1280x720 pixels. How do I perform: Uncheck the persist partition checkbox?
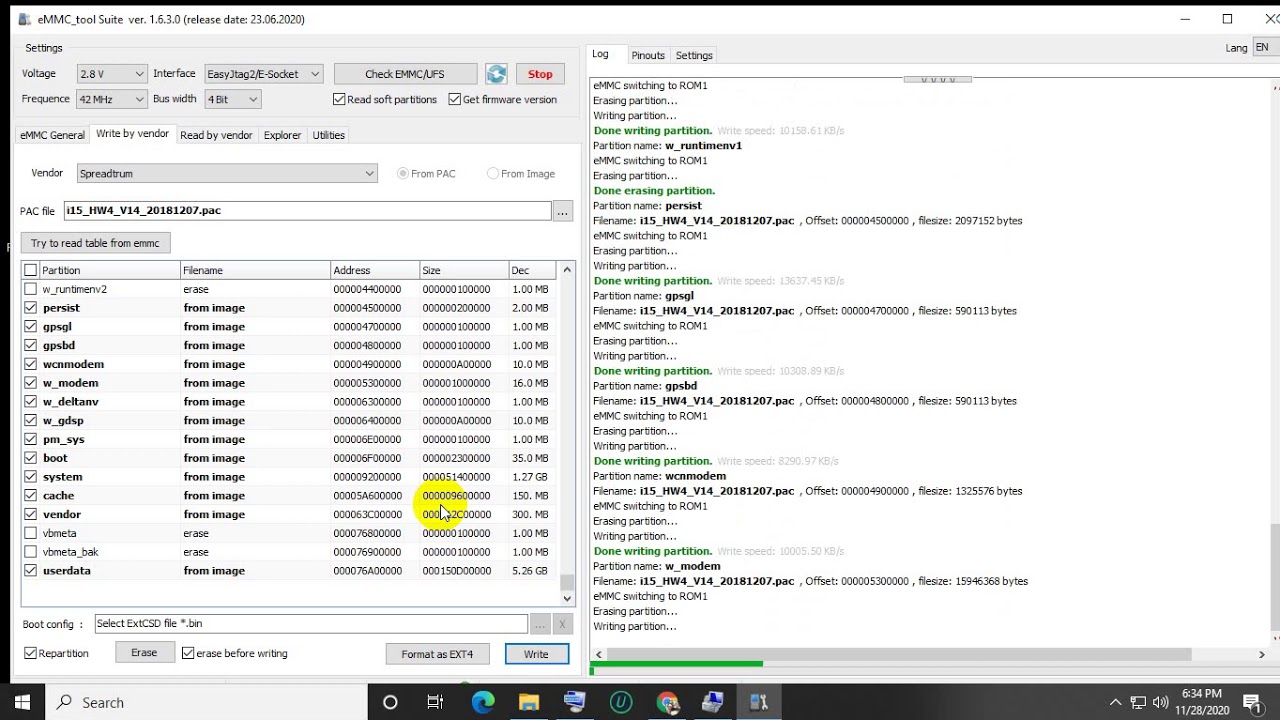31,308
